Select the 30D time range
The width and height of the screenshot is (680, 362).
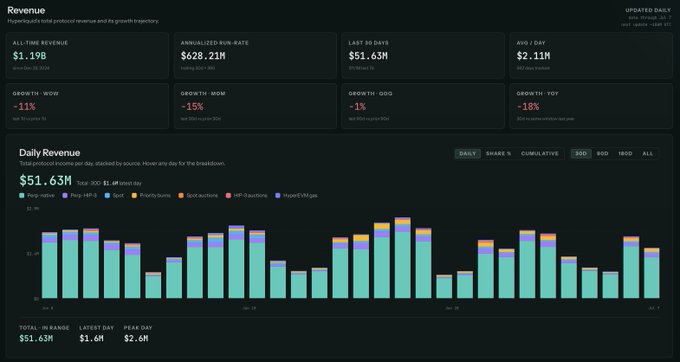pos(581,153)
